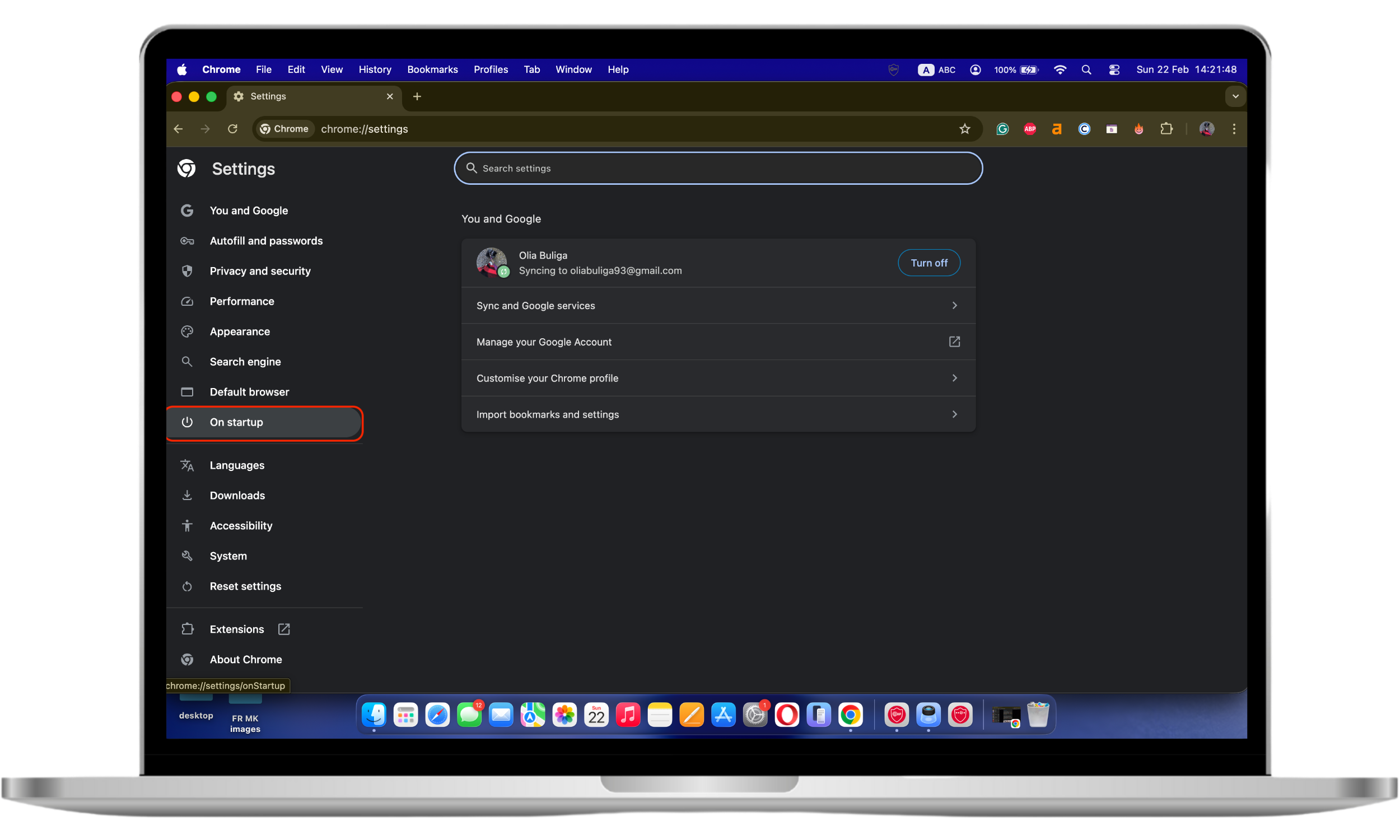Click the Amazon extension icon
This screenshot has height=840, width=1400.
click(1056, 128)
